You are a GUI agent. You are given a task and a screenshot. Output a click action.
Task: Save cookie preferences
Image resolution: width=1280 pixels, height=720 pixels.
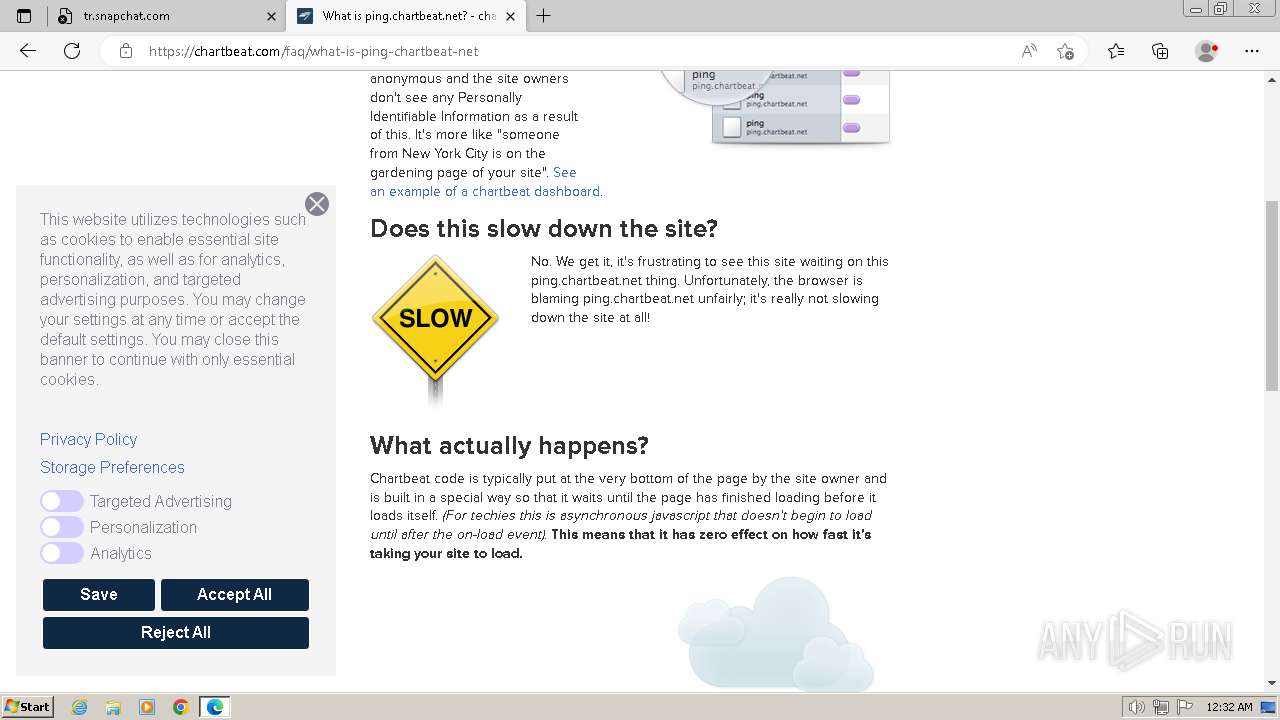pos(99,594)
